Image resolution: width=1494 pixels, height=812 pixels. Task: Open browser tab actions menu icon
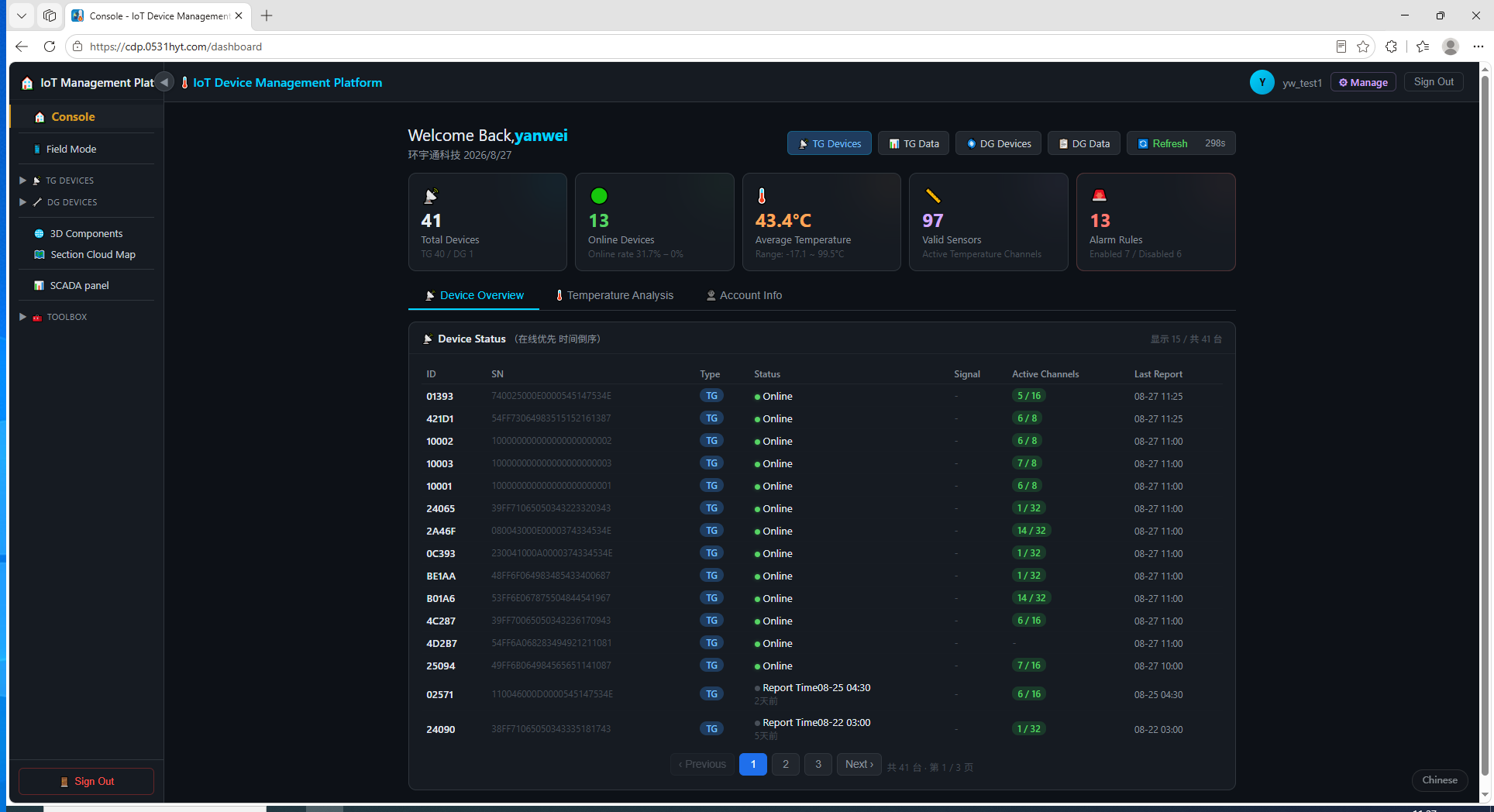coord(22,15)
